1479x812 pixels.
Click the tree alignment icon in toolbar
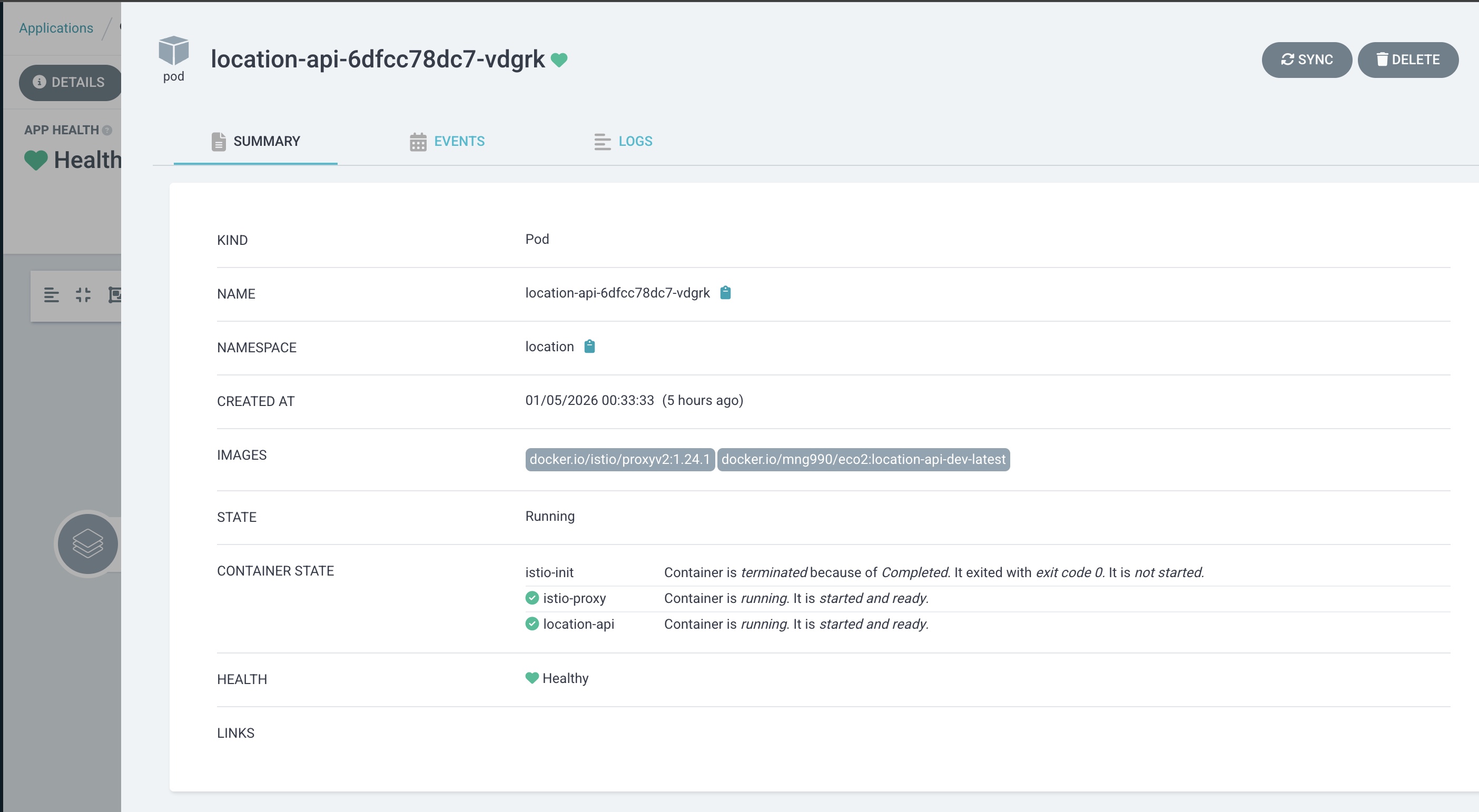tap(51, 295)
